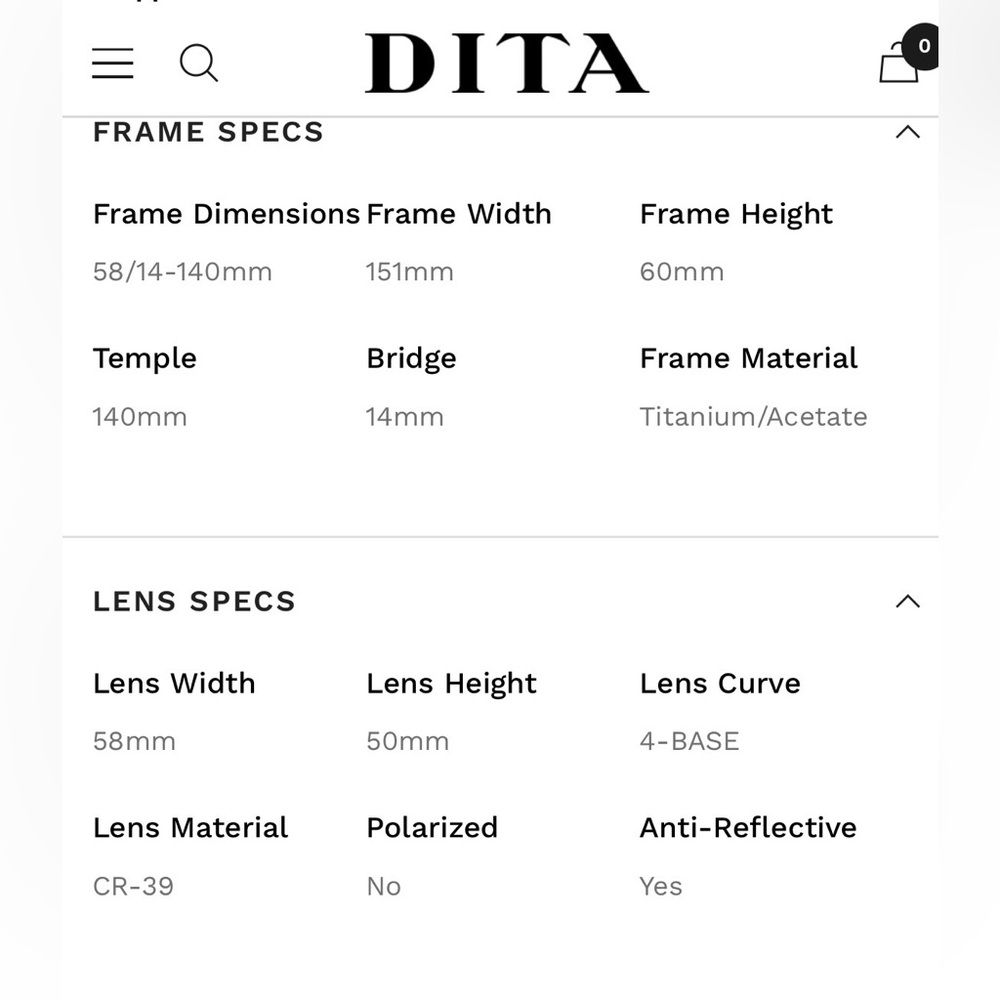The height and width of the screenshot is (1000, 1000).
Task: Click the LENS SPECS heading text
Action: point(194,601)
